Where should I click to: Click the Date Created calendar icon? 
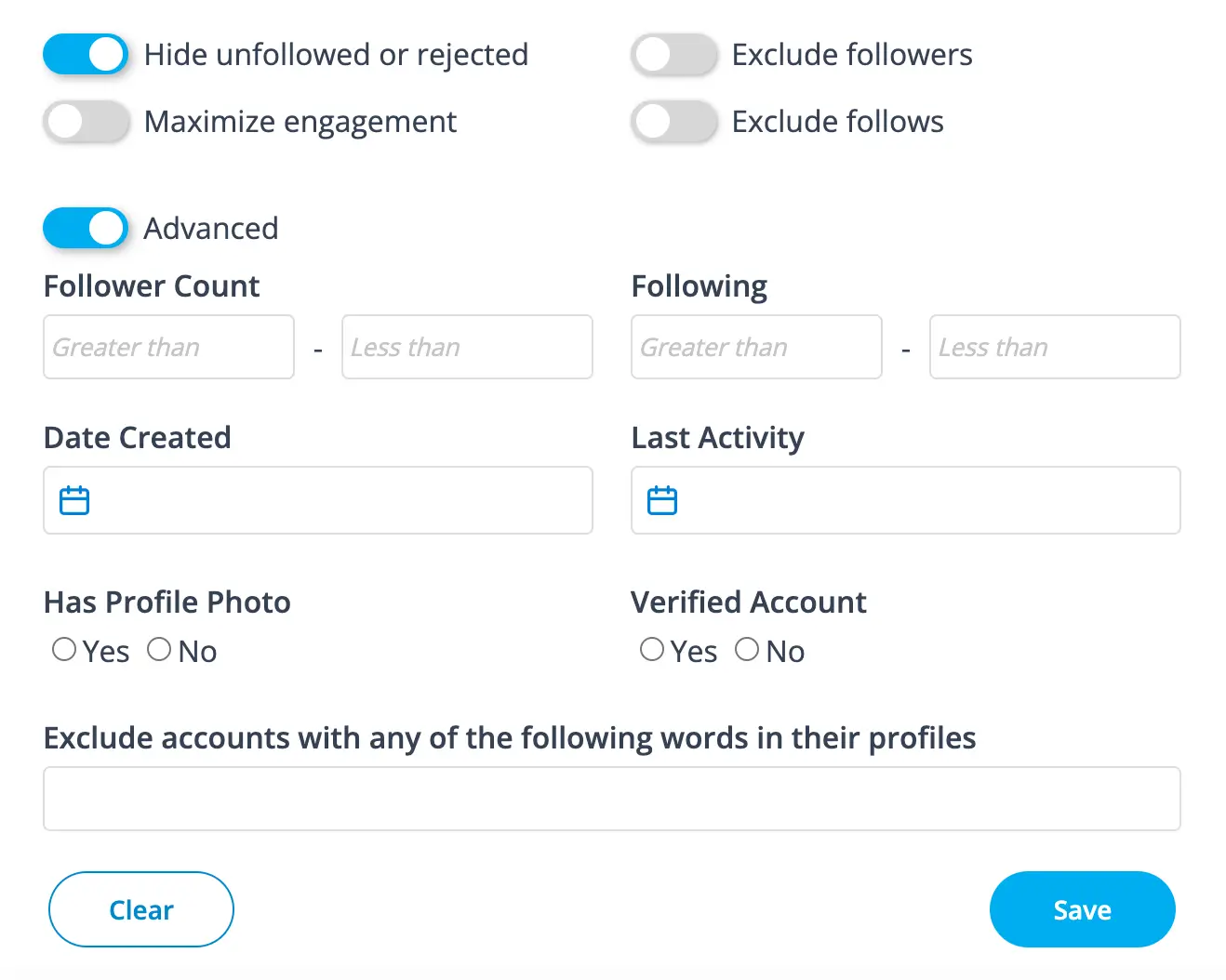click(74, 500)
